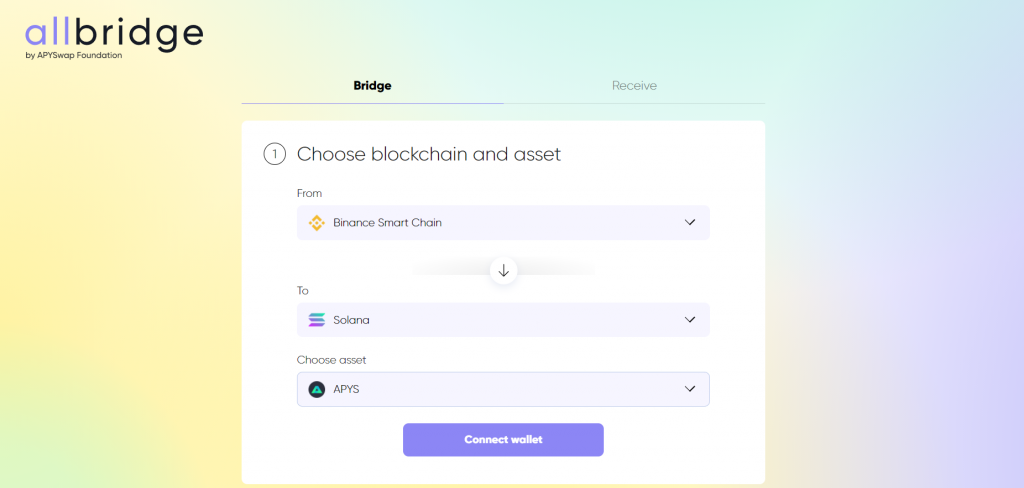Open the Binance Smart Chain dropdown

point(503,223)
